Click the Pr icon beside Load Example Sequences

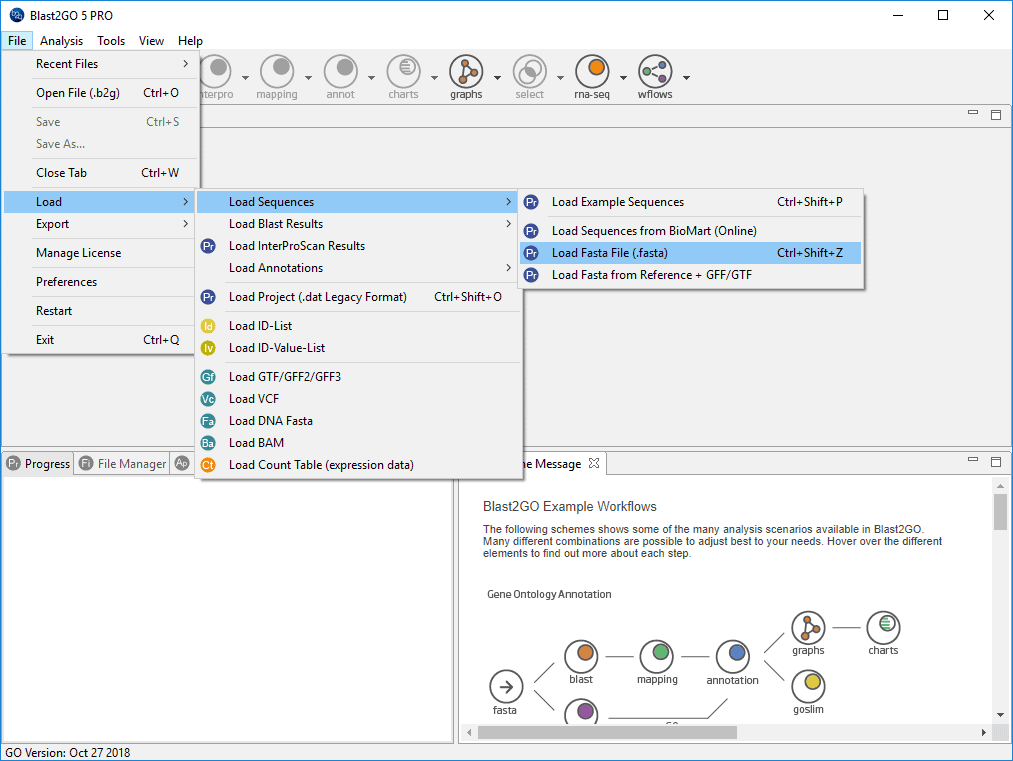click(531, 202)
